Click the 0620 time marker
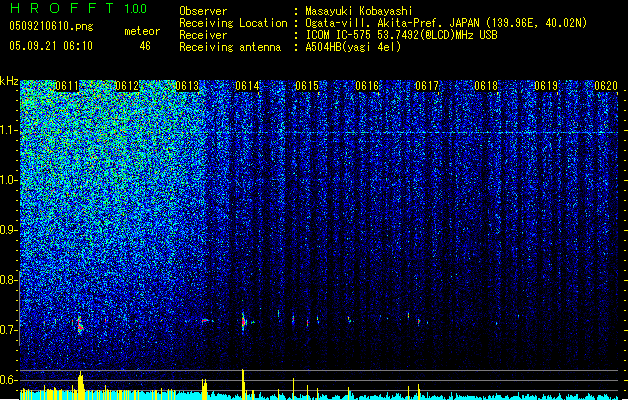This screenshot has height=400, width=629. point(606,86)
